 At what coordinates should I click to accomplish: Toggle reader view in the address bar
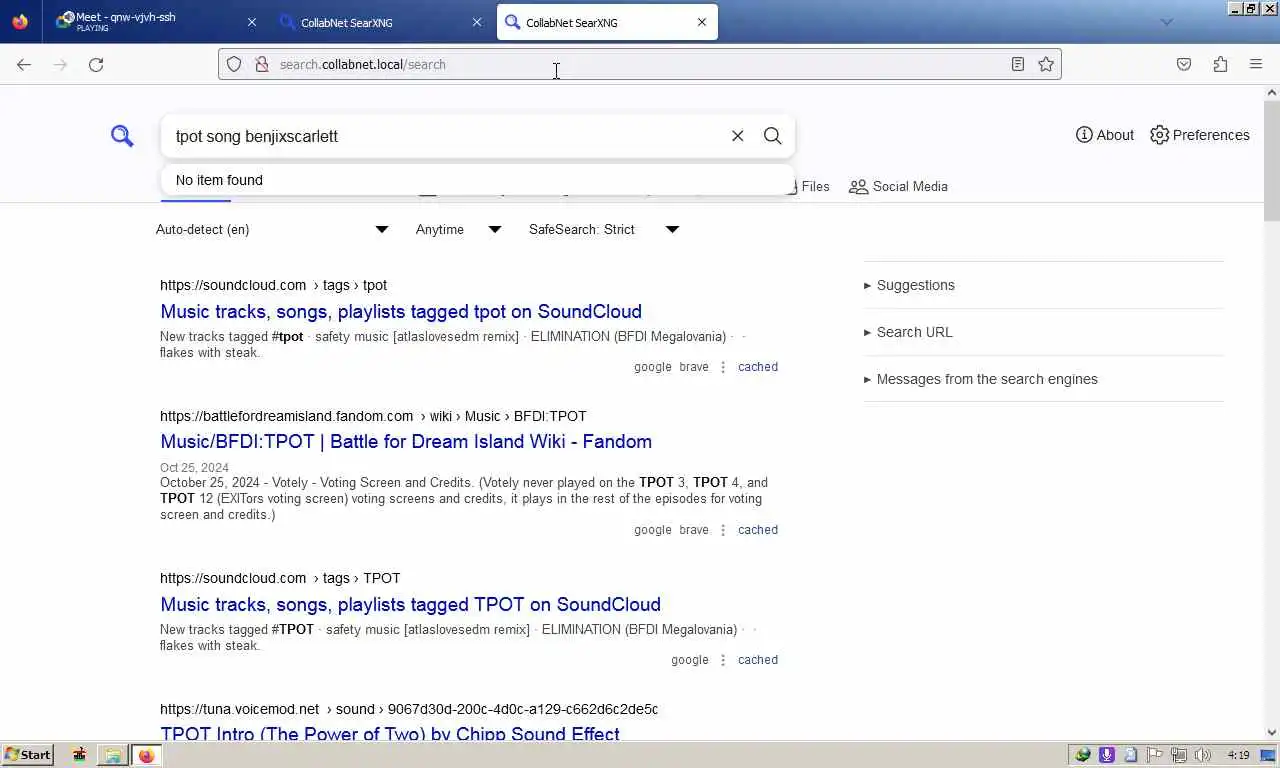click(1018, 64)
